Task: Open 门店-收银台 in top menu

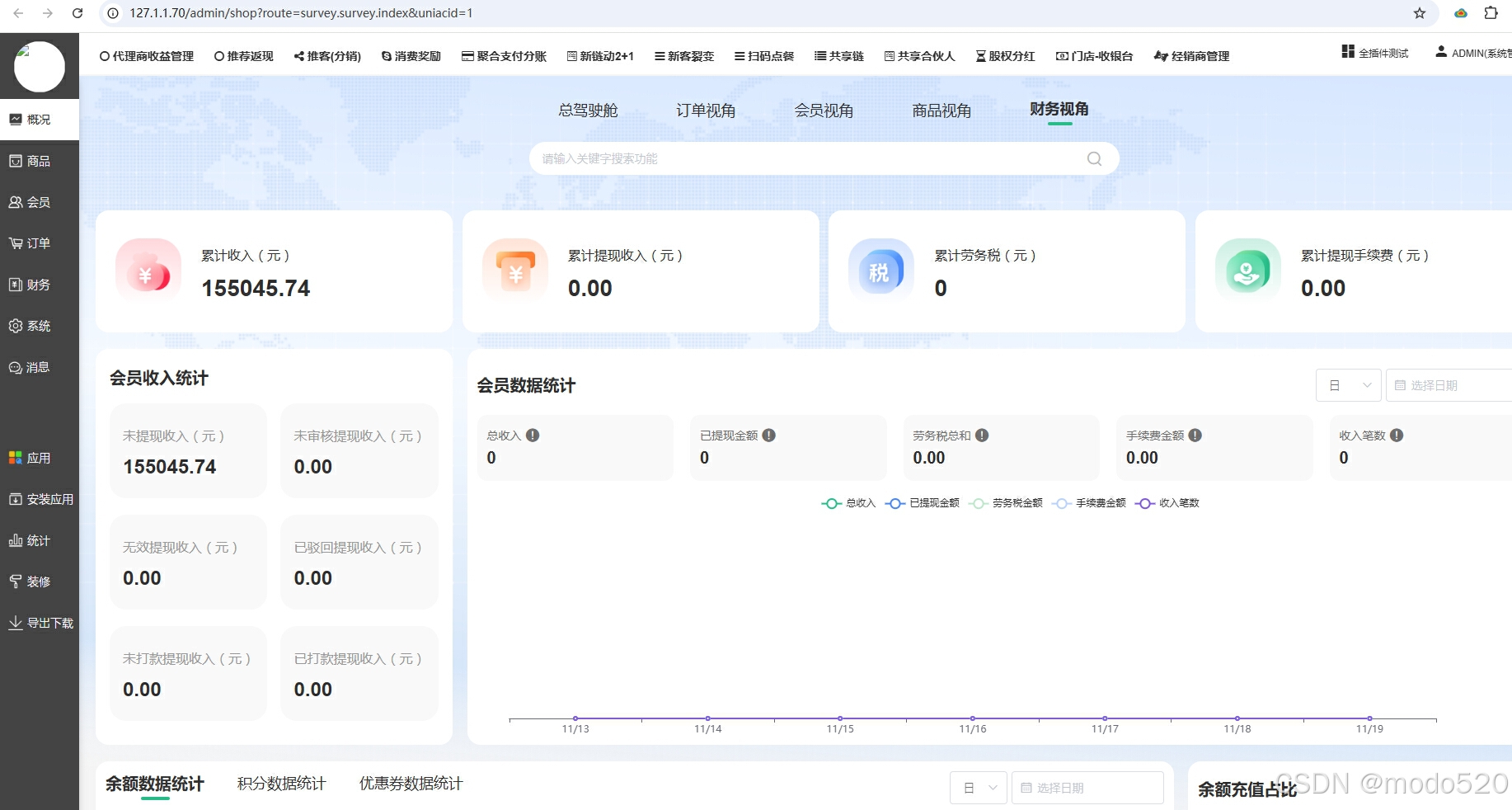Action: [1094, 56]
